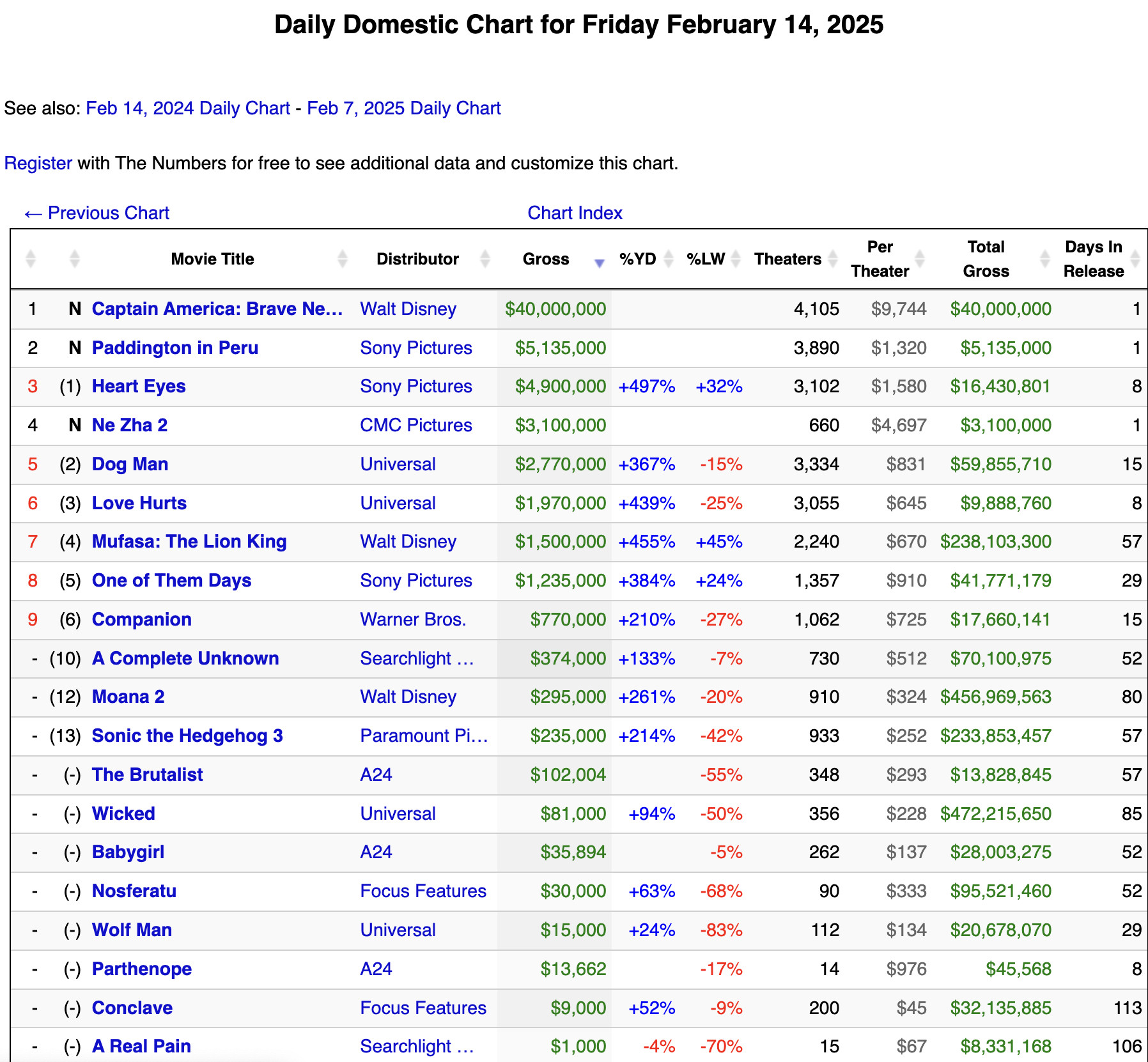Image resolution: width=1148 pixels, height=1062 pixels.
Task: Click Universal distributor in Dog Man row
Action: pos(398,464)
